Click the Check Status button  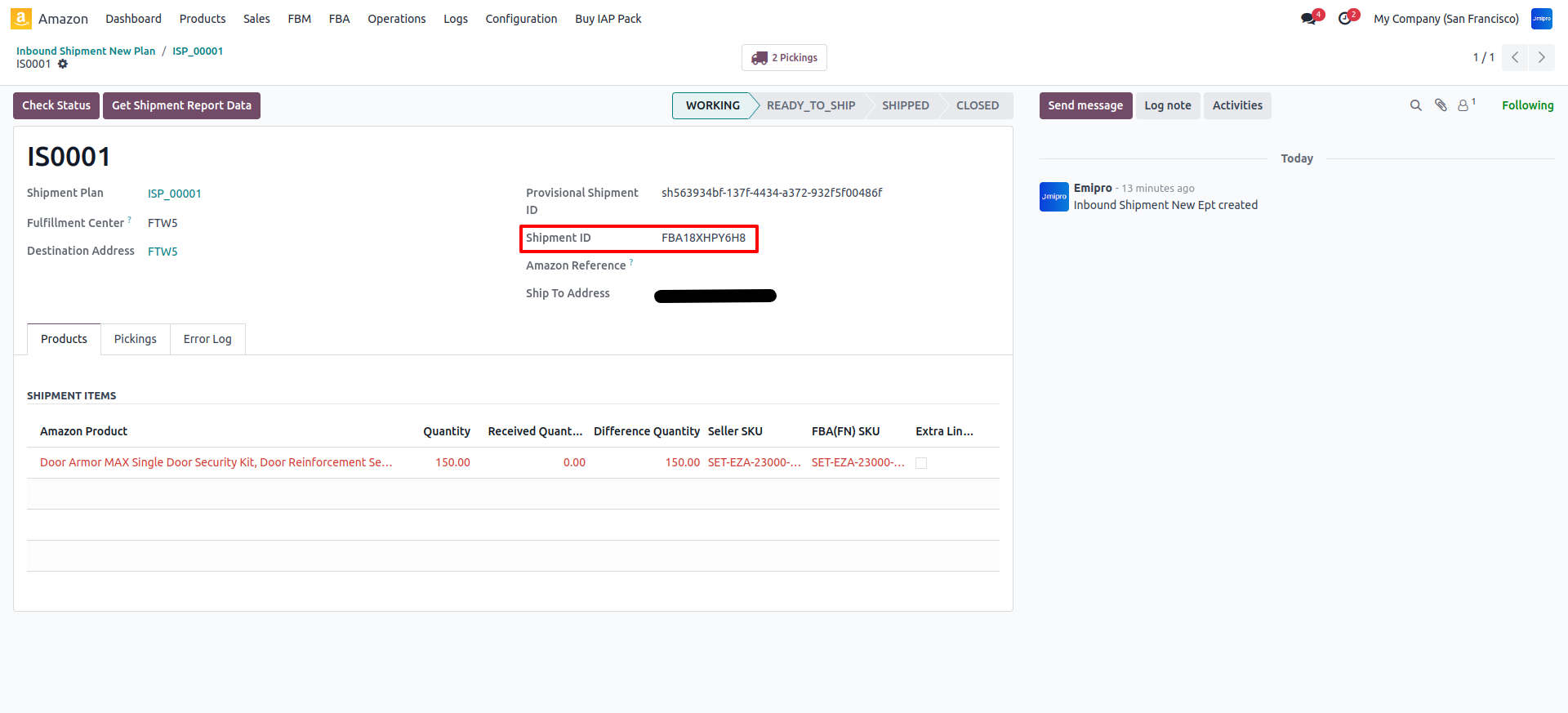[x=56, y=105]
